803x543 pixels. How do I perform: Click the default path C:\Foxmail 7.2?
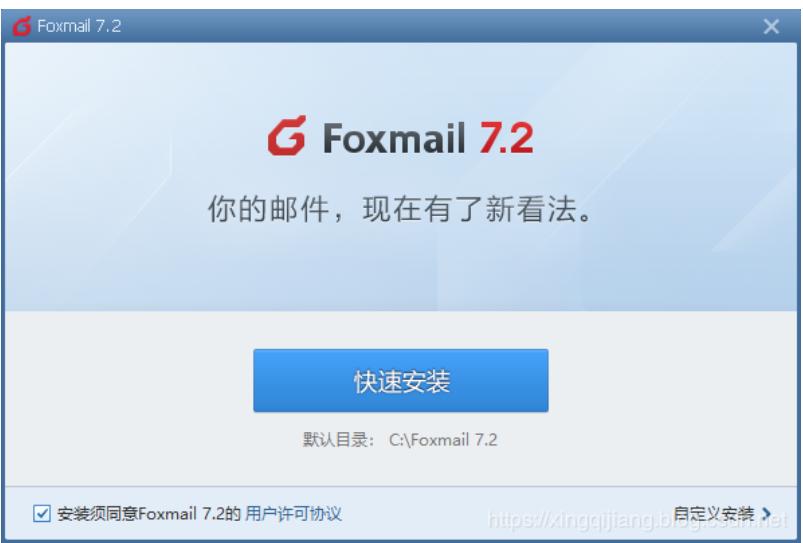coord(443,440)
